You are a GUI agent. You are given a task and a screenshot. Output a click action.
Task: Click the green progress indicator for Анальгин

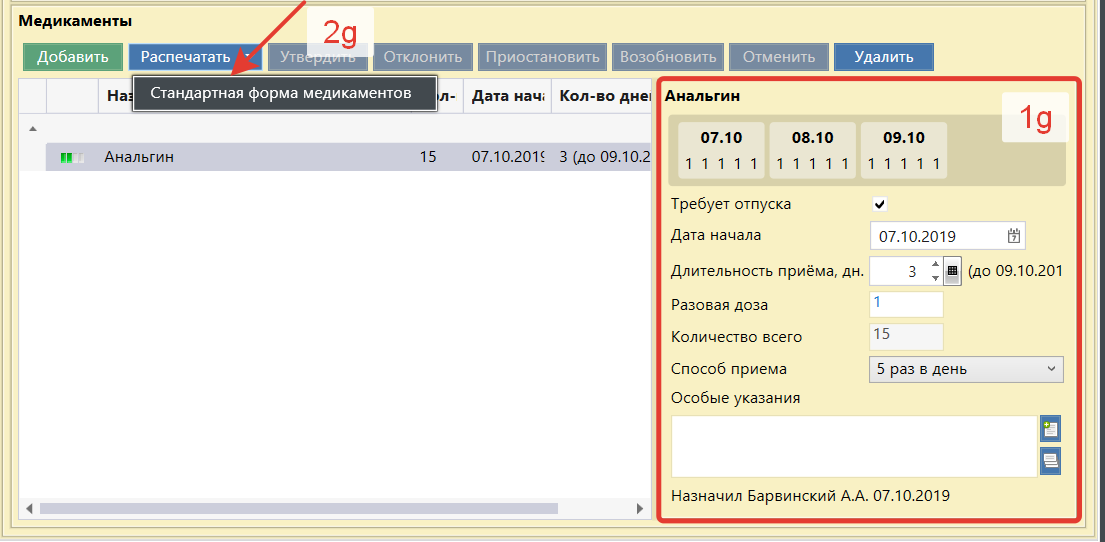click(x=72, y=158)
